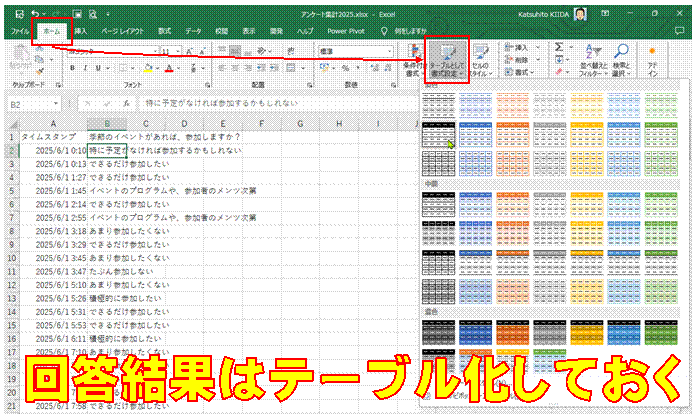The height and width of the screenshot is (414, 698).
Task: Click the Merge and Center icon
Action: click(x=291, y=68)
